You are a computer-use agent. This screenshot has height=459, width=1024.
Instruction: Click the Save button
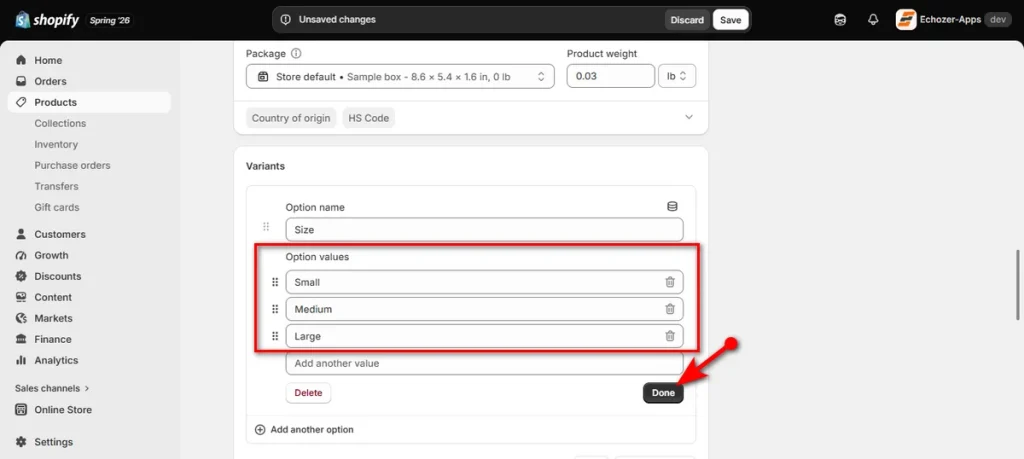click(x=730, y=20)
